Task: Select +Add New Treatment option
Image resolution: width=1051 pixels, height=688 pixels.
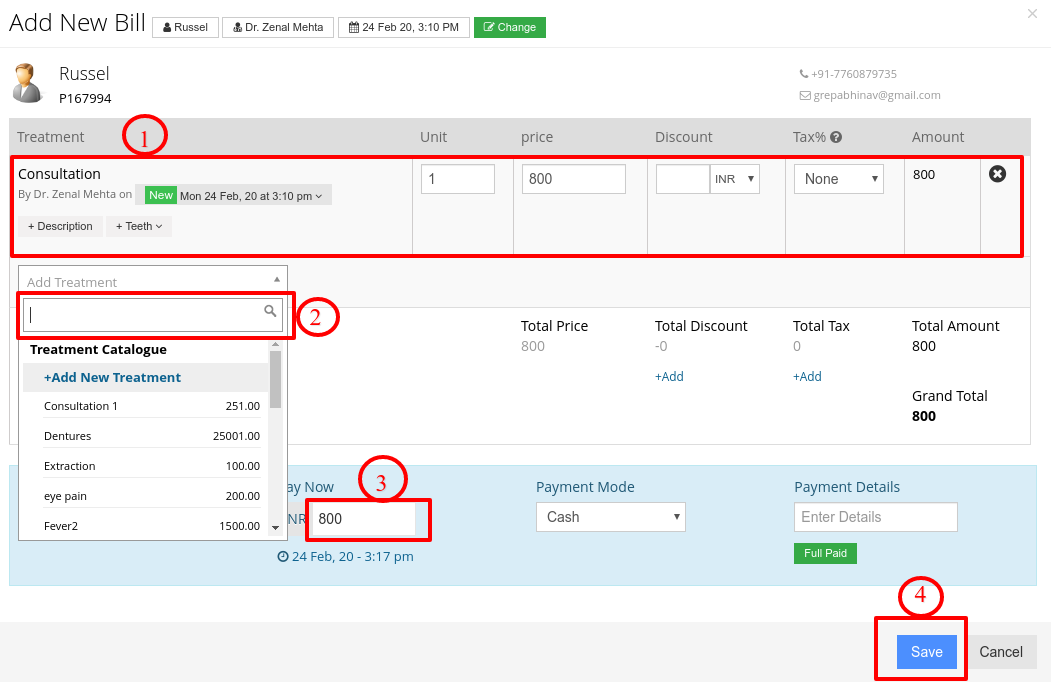Action: (x=145, y=378)
